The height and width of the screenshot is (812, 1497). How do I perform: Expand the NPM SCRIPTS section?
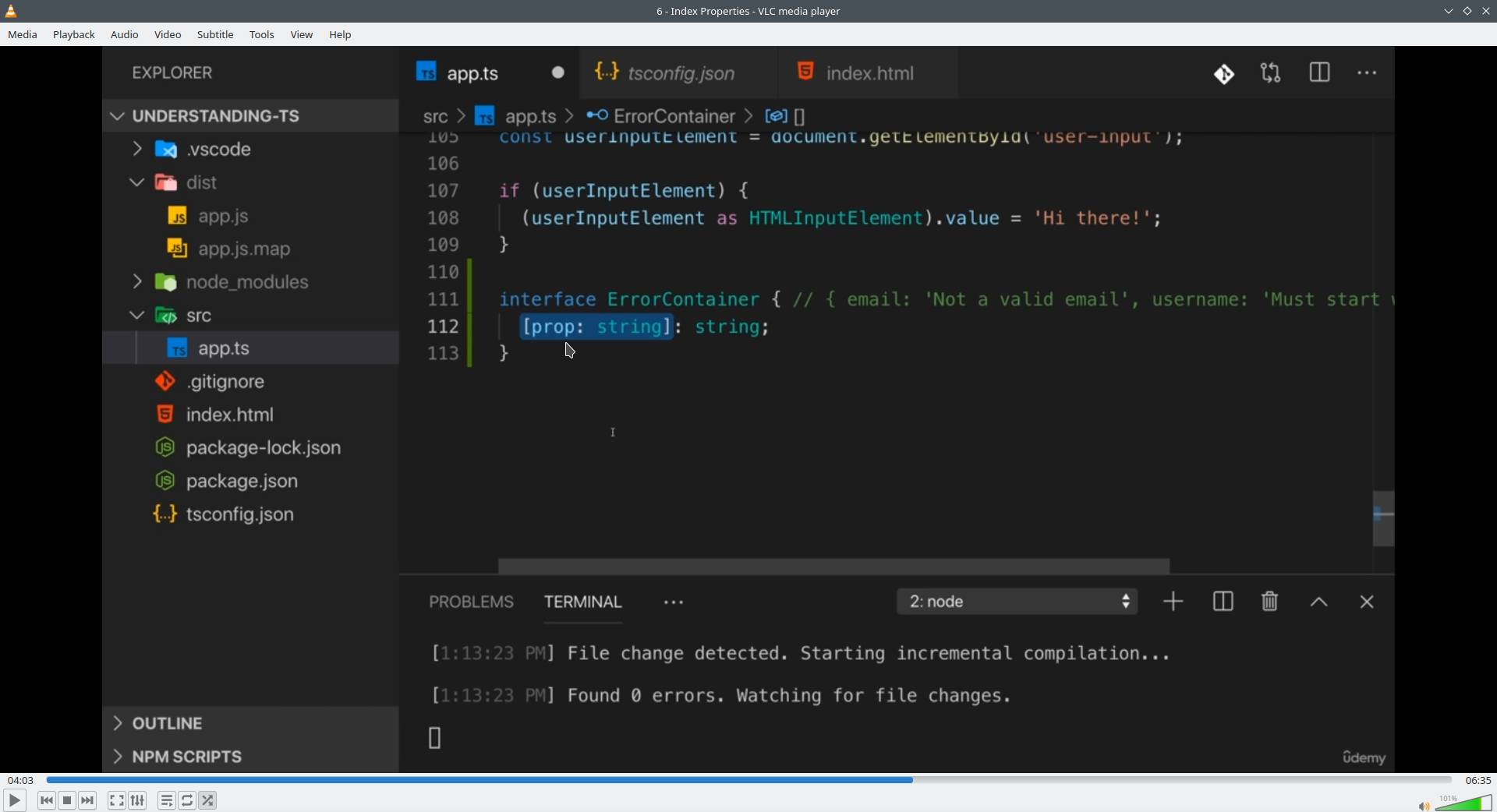click(250, 757)
